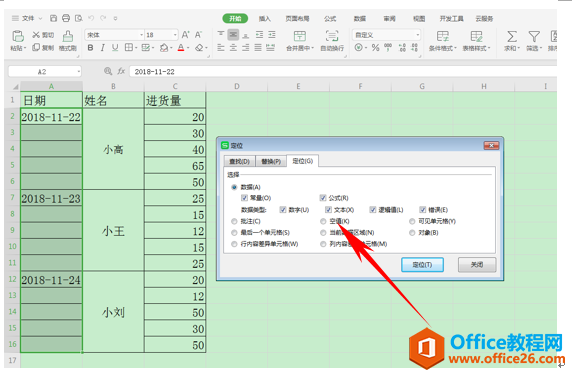Click the Print icon in quick access bar
572x376 pixels.
pyautogui.click(x=66, y=18)
